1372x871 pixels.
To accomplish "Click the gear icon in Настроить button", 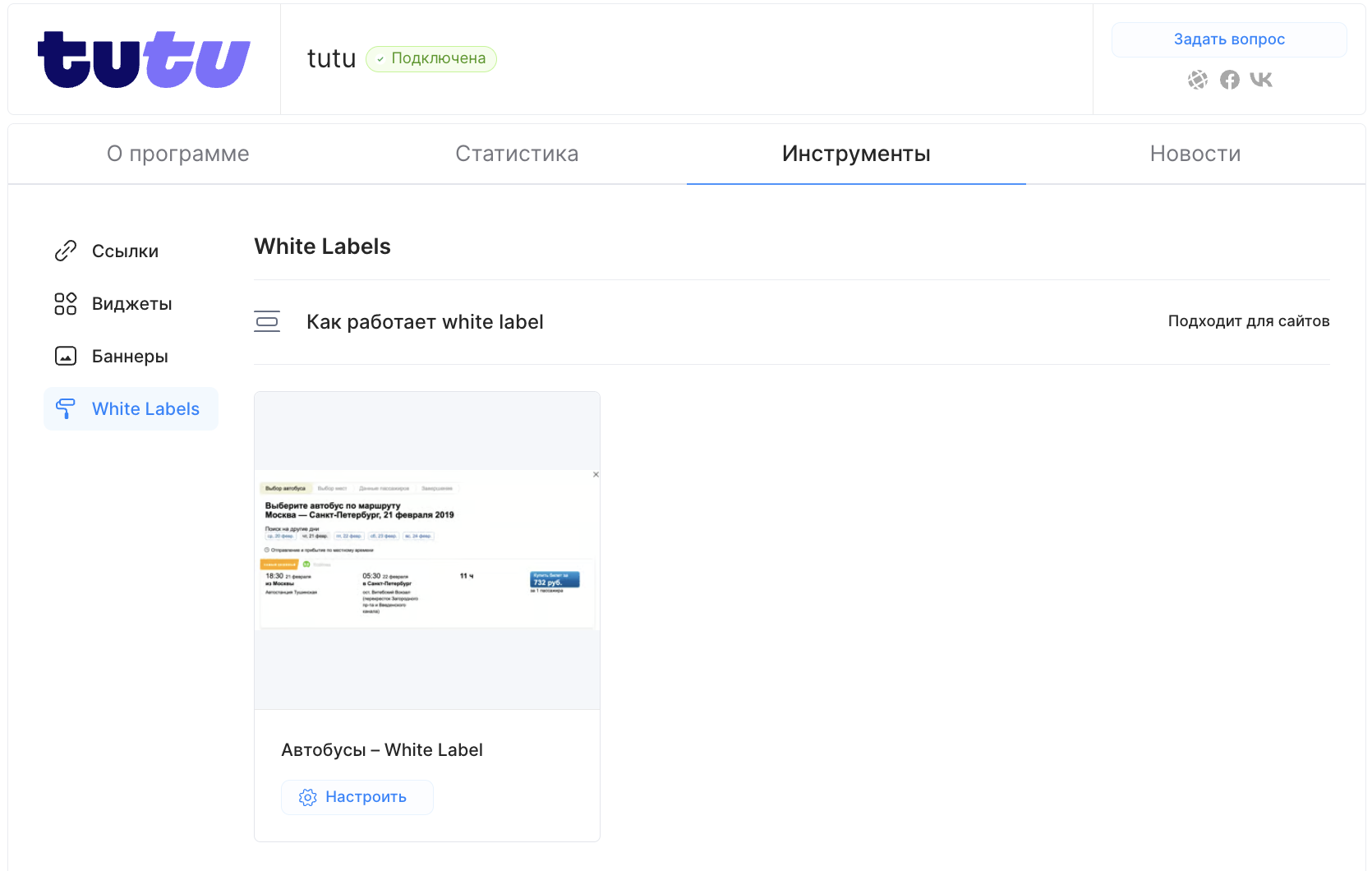I will (x=307, y=797).
